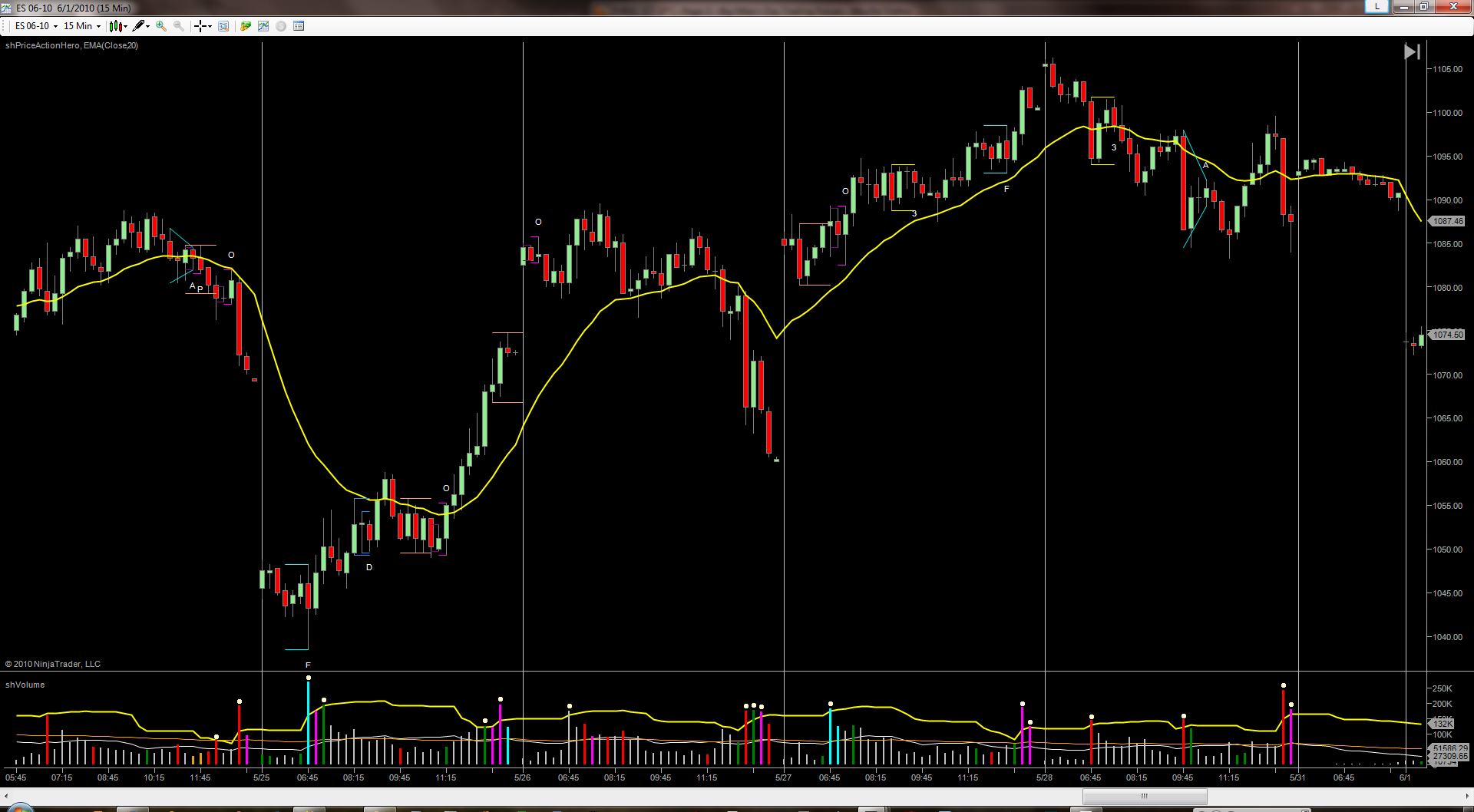Click the 5/26 date label on time axis
The width and height of the screenshot is (1474, 812).
point(523,777)
